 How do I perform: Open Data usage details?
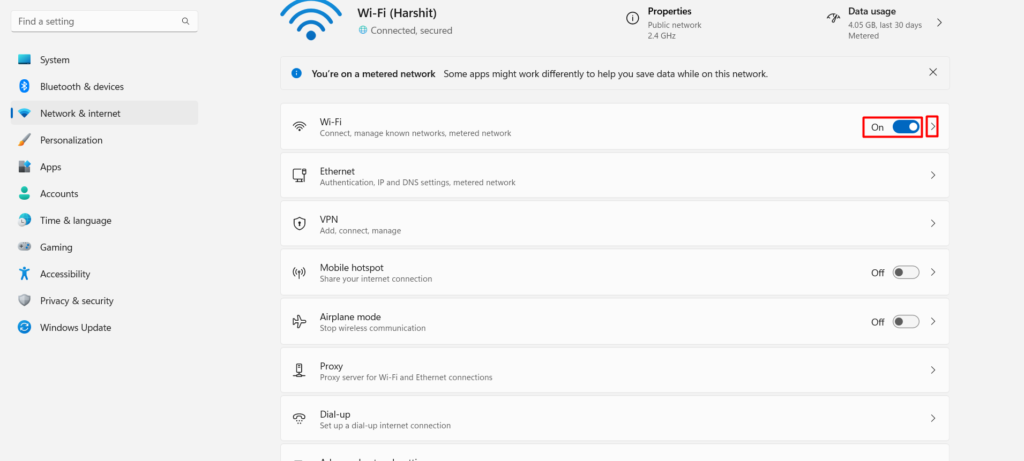(x=939, y=22)
